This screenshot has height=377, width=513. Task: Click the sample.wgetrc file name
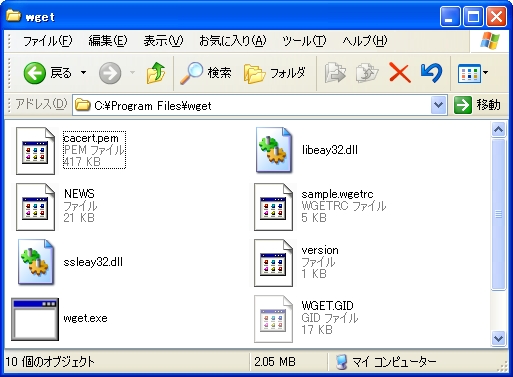[x=337, y=194]
